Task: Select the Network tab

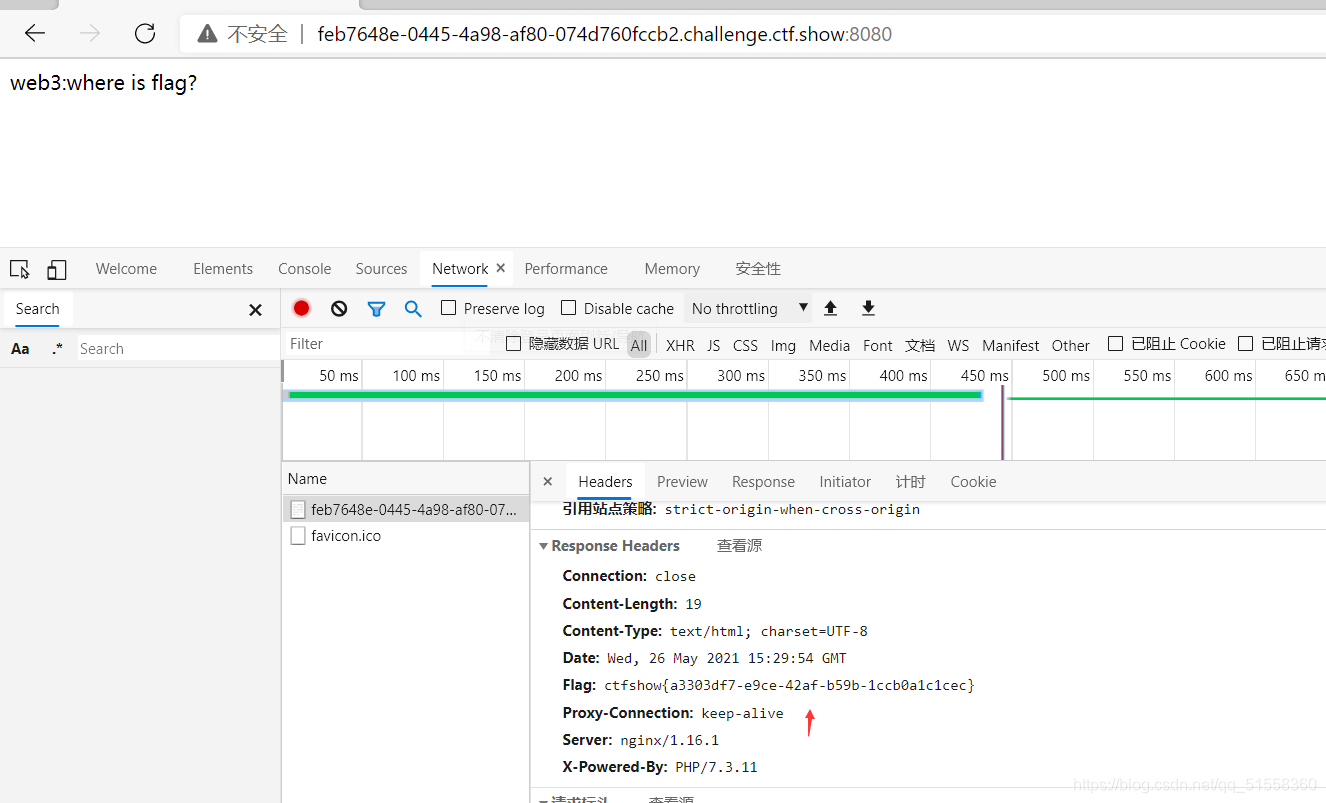Action: click(x=460, y=269)
